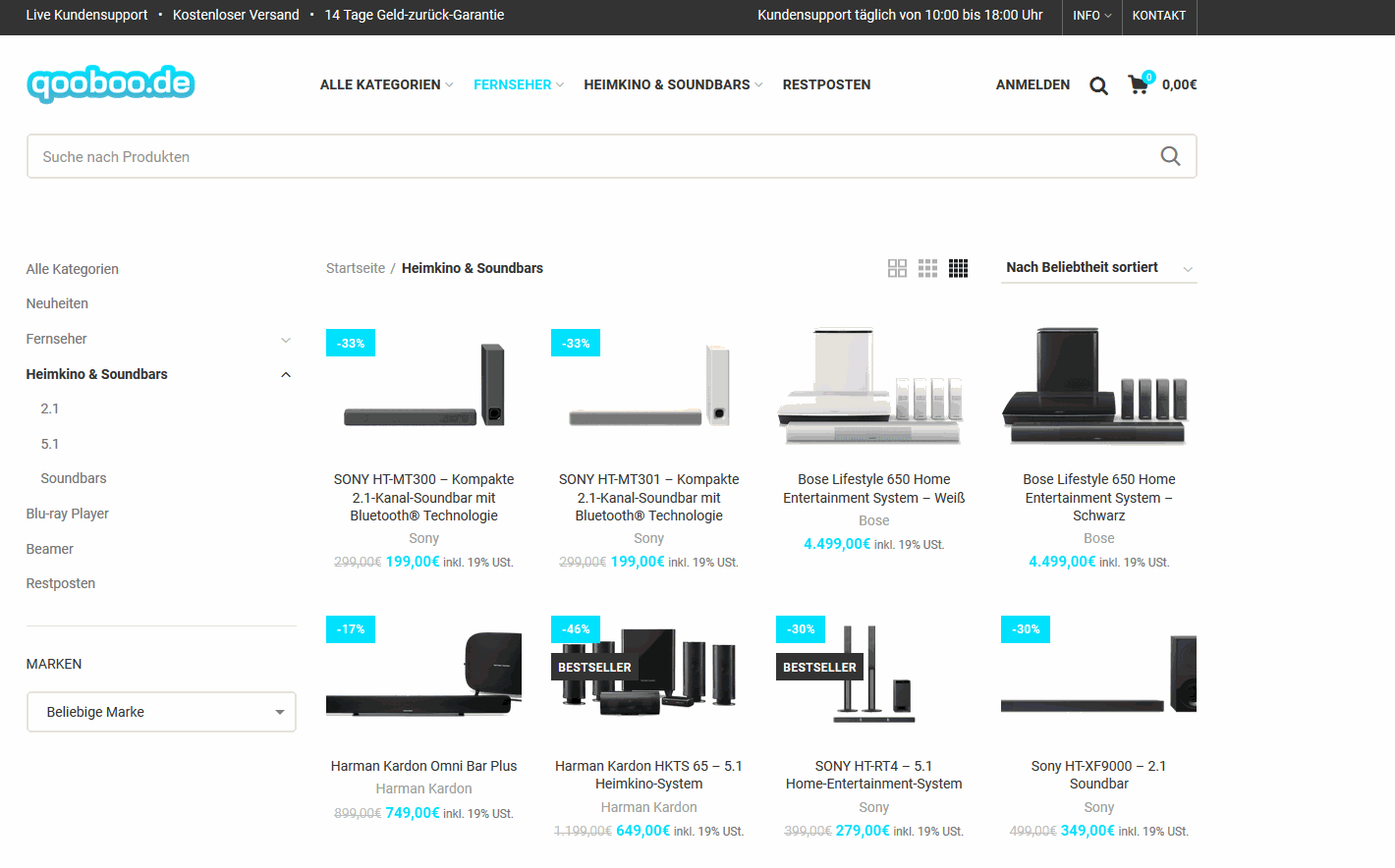Open the INFO dropdown in top bar

[1091, 16]
